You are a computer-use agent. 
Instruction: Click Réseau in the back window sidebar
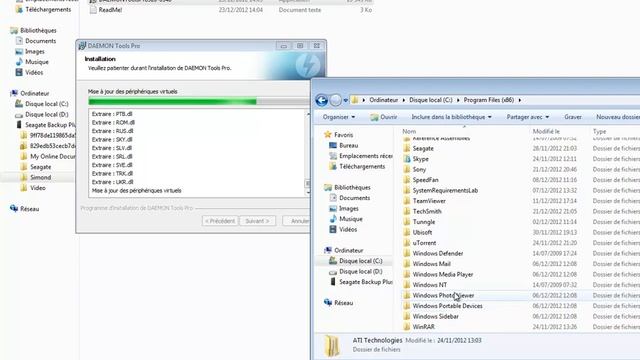(29, 209)
